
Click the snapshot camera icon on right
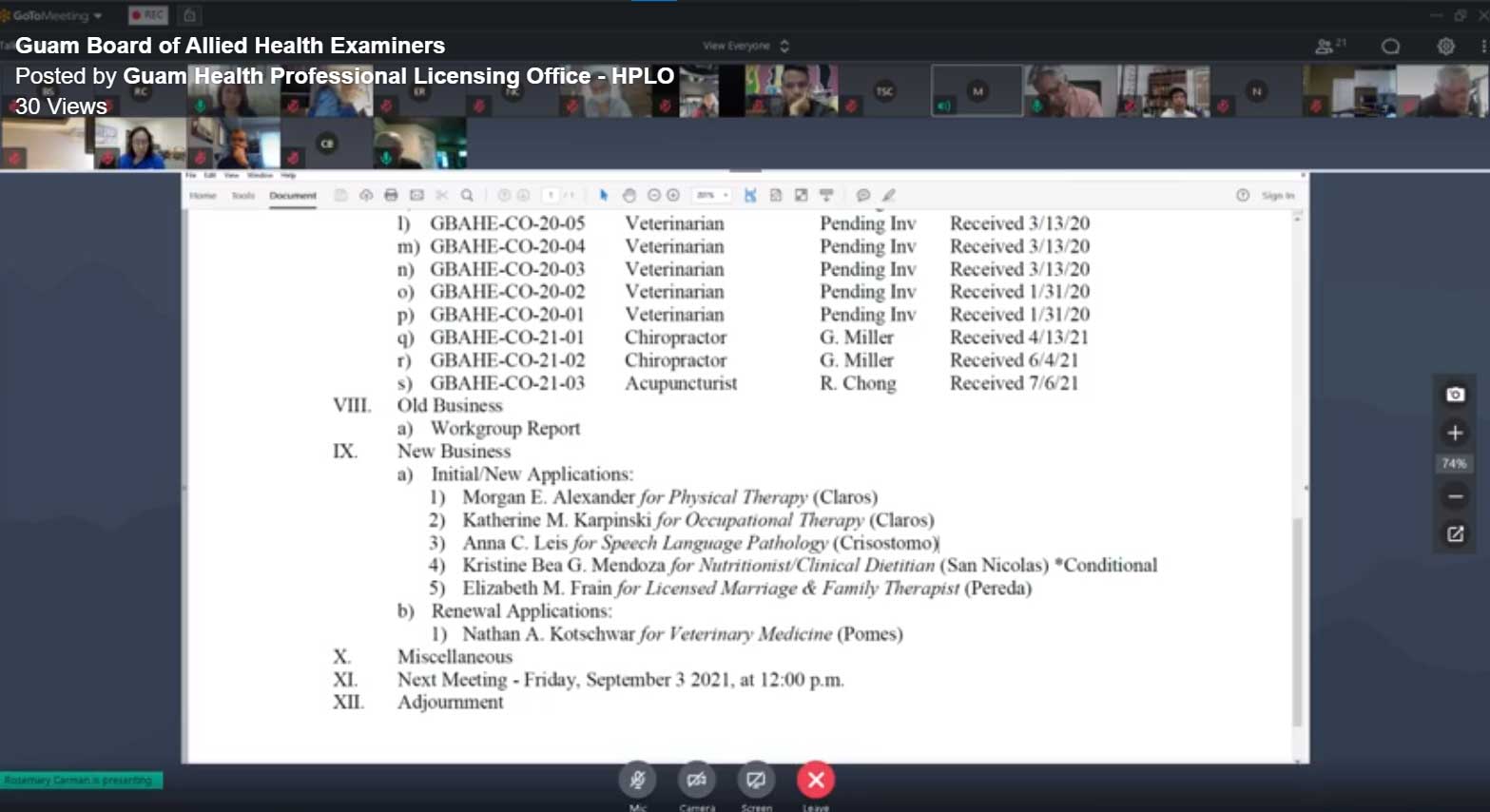(1455, 395)
